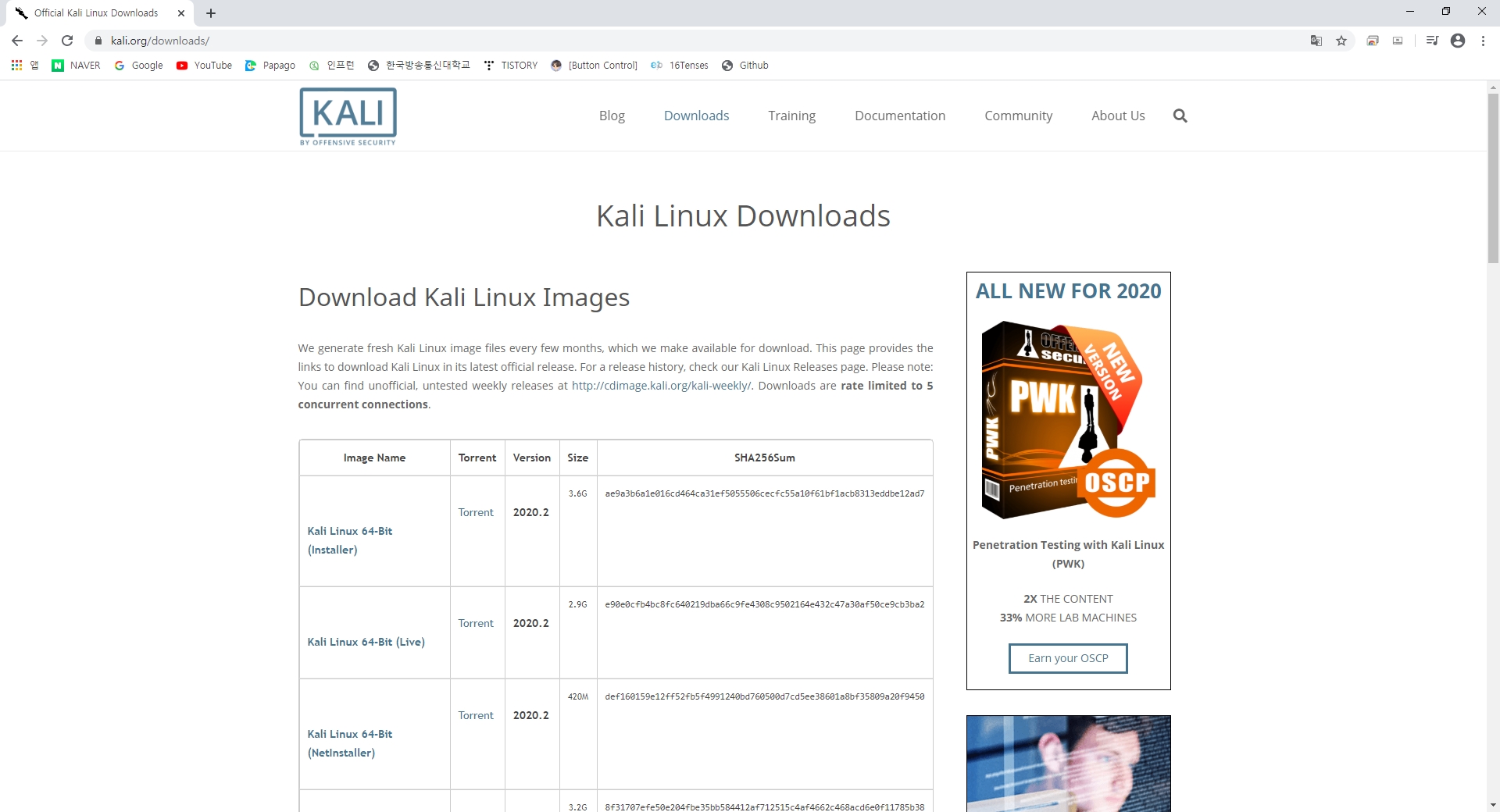Viewport: 1500px width, 812px height.
Task: Follow the cdimage.kali.org/kali-weekly link
Action: [x=661, y=386]
